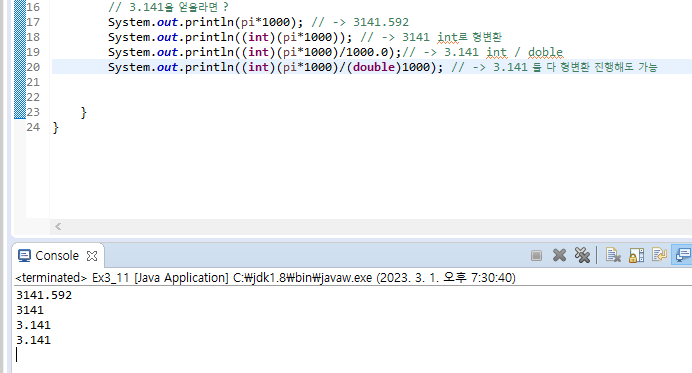Click the empty editor line 21
This screenshot has width=692, height=373.
[371, 82]
